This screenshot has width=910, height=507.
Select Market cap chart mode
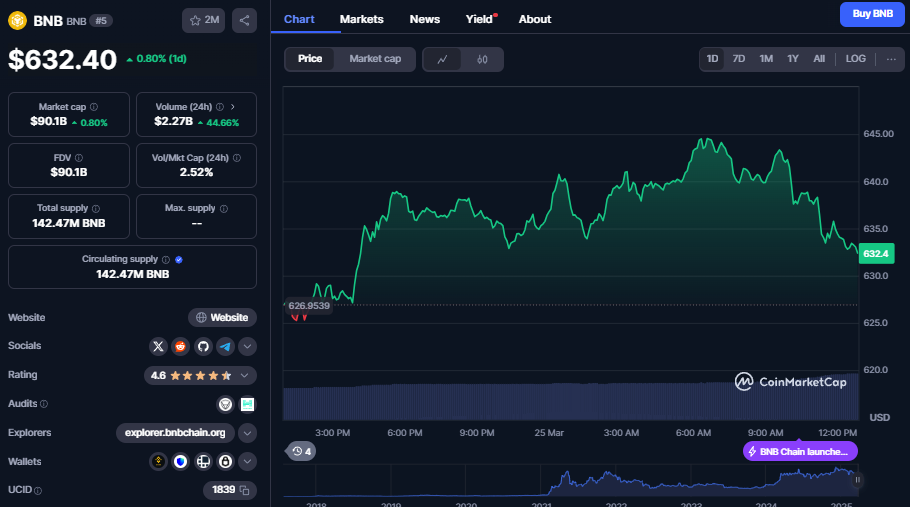click(x=375, y=59)
